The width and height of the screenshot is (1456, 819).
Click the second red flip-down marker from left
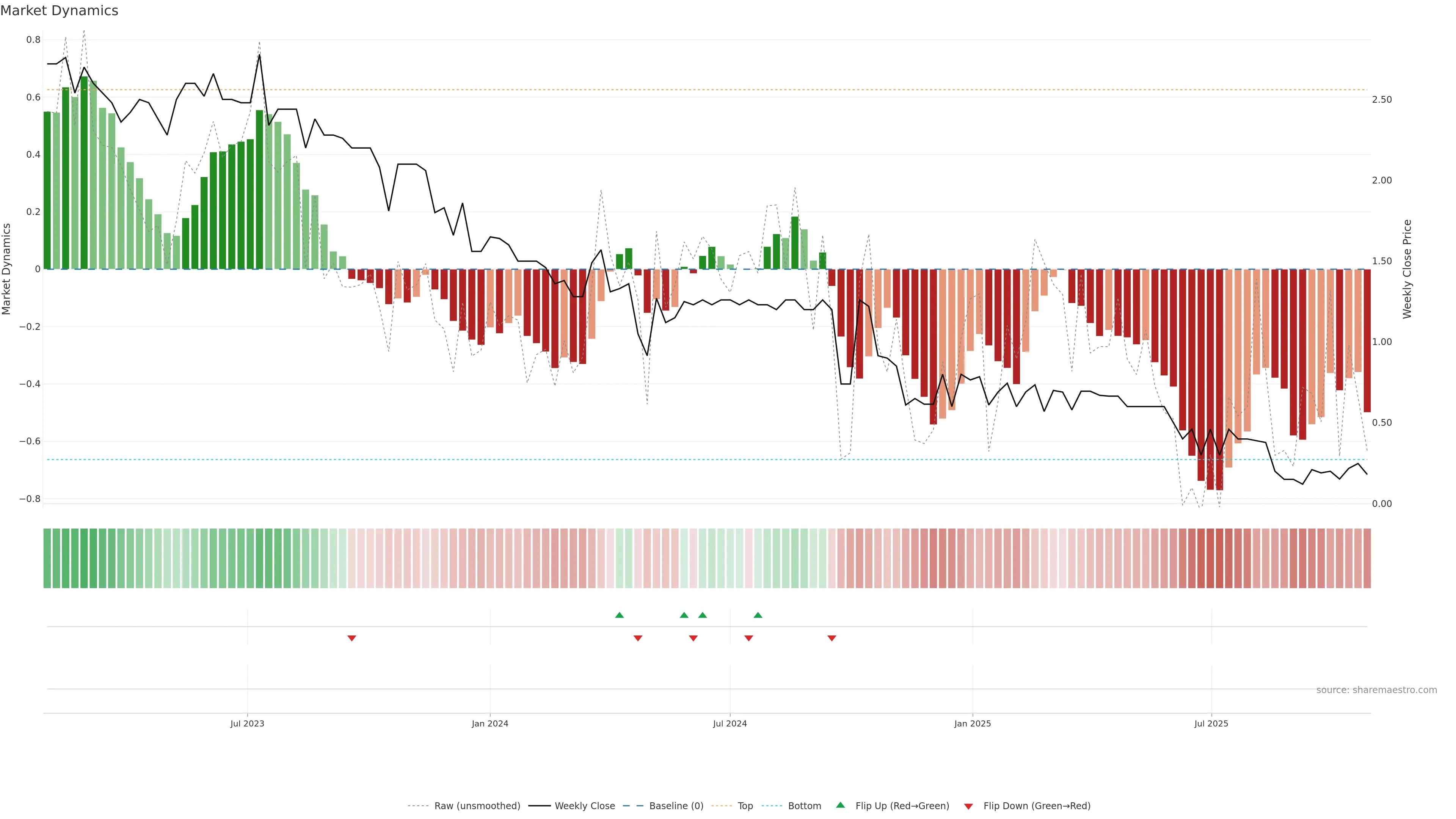tap(638, 638)
